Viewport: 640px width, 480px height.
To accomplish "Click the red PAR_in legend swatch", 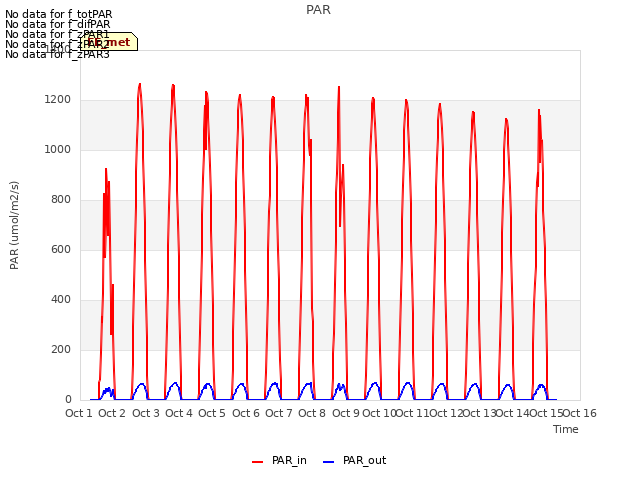I will [x=258, y=462].
